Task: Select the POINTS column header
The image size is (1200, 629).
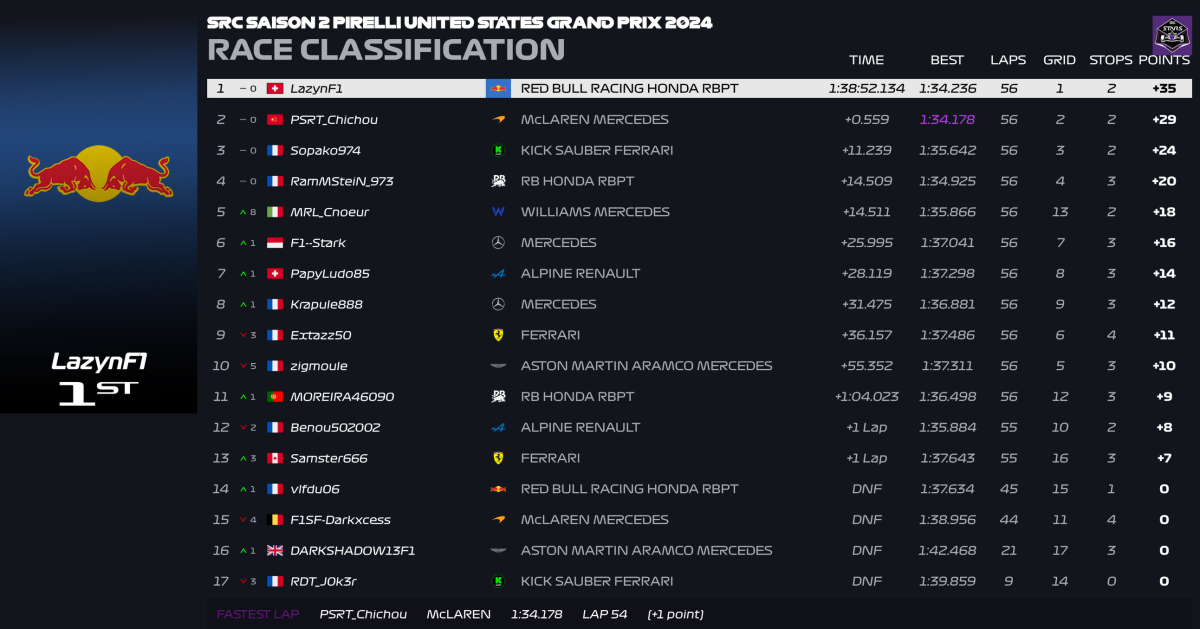Action: (x=1163, y=60)
